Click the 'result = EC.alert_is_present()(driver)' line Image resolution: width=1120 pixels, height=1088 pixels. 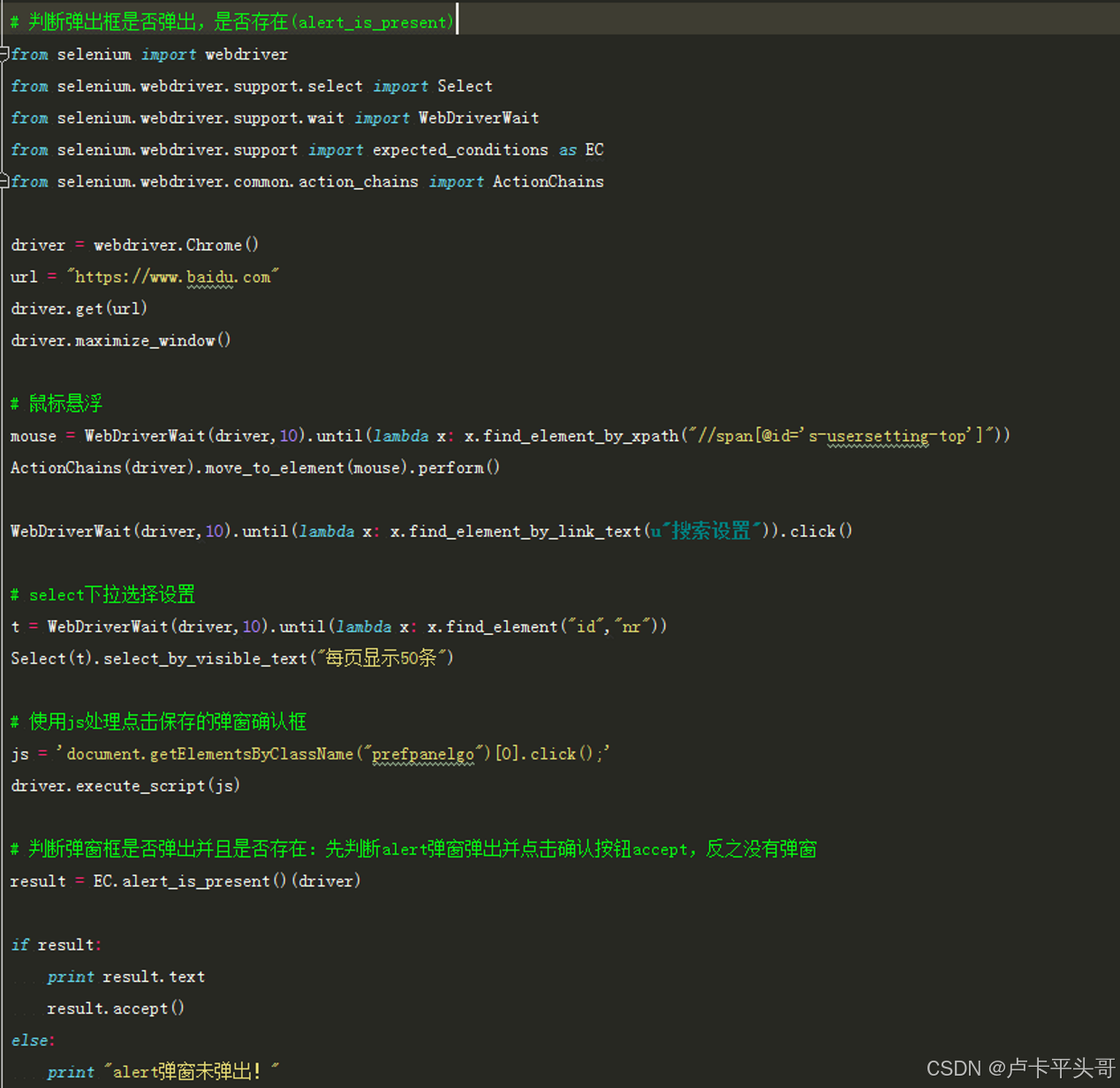pos(185,881)
